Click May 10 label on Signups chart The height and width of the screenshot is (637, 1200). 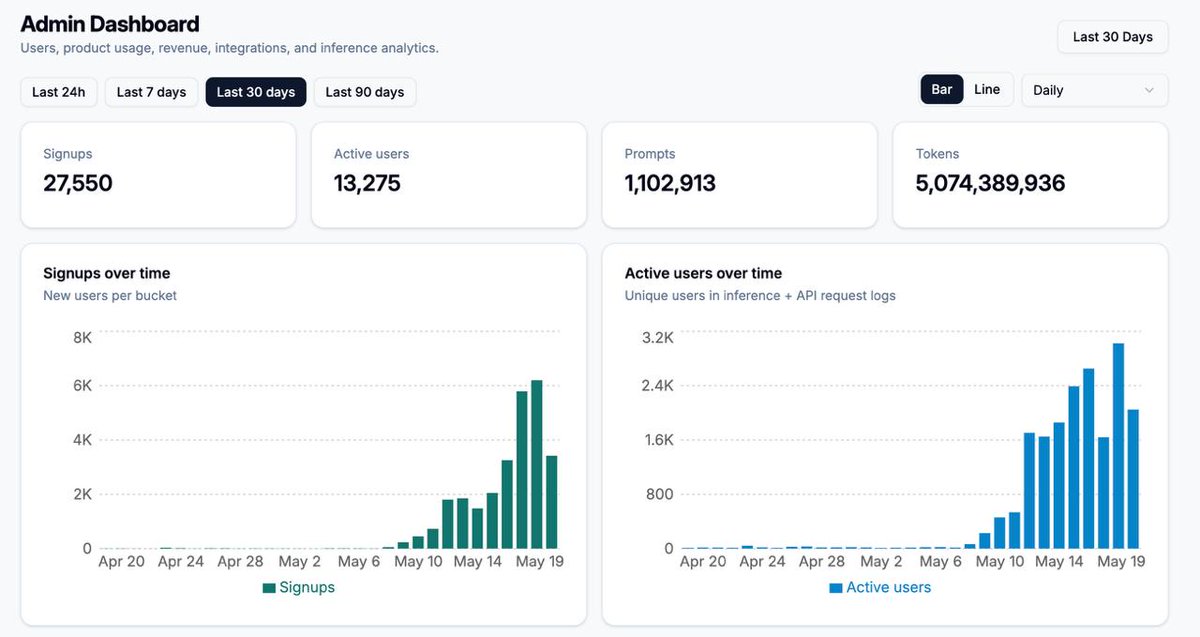[x=418, y=562]
